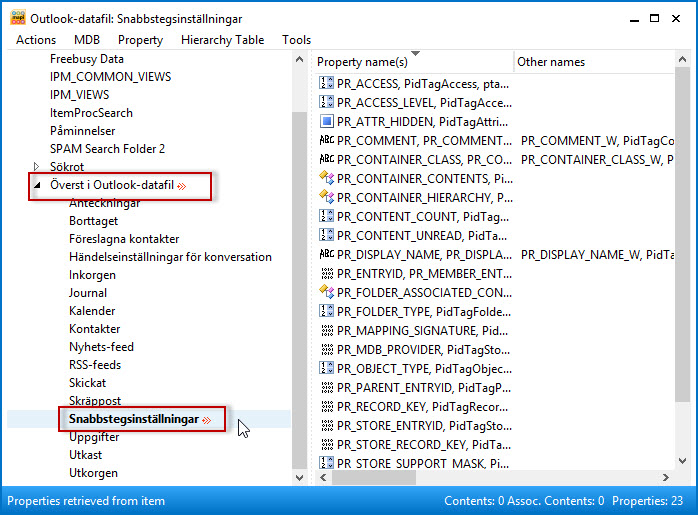Select the Skräppost folder
The width and height of the screenshot is (698, 515).
[x=95, y=401]
